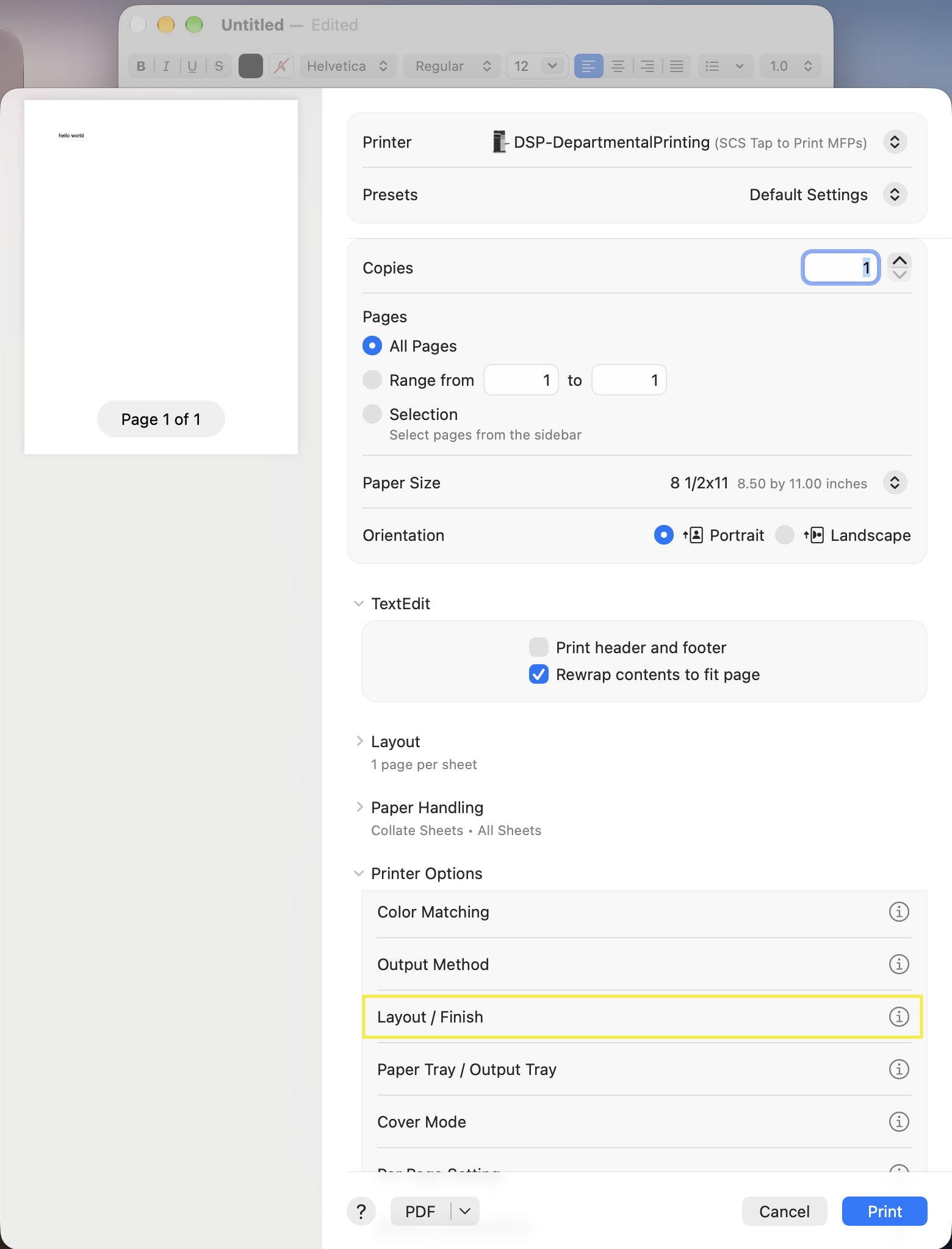Cancel the print dialog
Viewport: 952px width, 1249px height.
pyautogui.click(x=784, y=1211)
